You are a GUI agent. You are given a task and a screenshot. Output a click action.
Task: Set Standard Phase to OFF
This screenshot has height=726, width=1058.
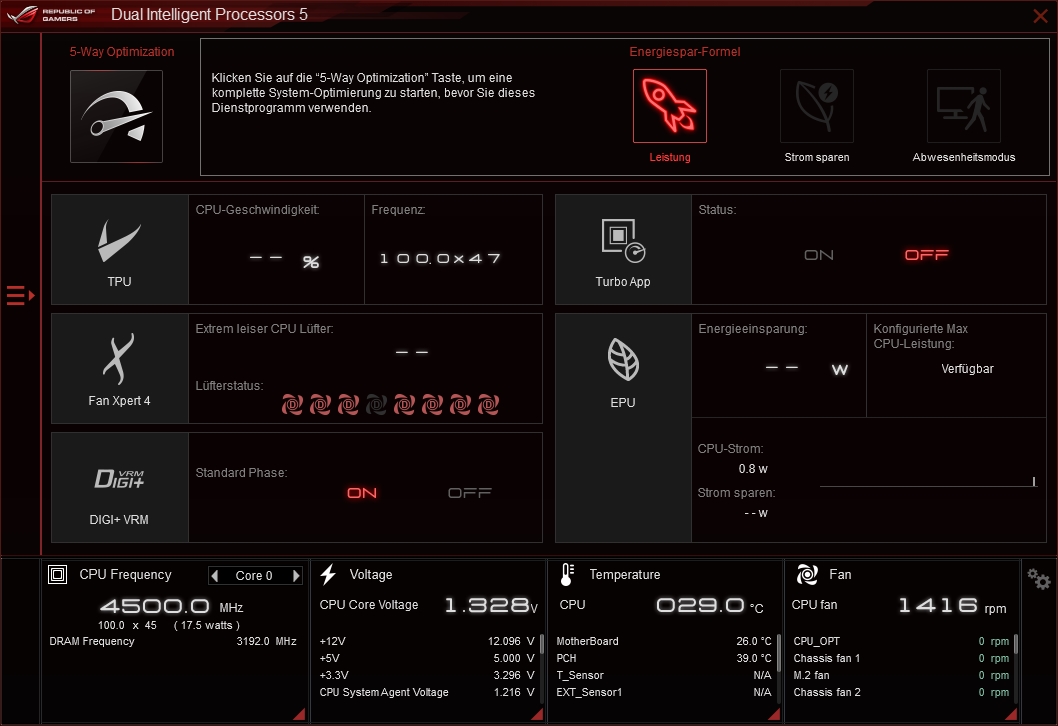point(470,493)
